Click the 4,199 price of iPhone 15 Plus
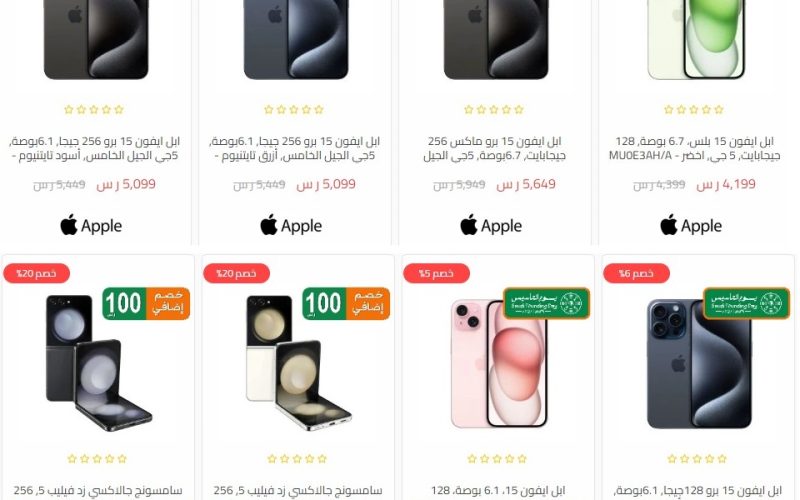This screenshot has height=500, width=800. [726, 184]
